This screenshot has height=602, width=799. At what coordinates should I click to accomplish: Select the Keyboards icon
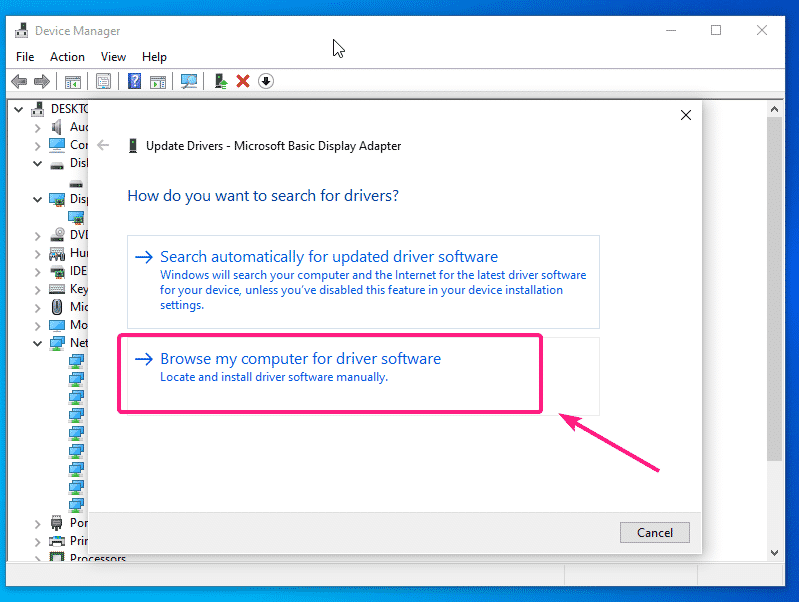click(57, 289)
